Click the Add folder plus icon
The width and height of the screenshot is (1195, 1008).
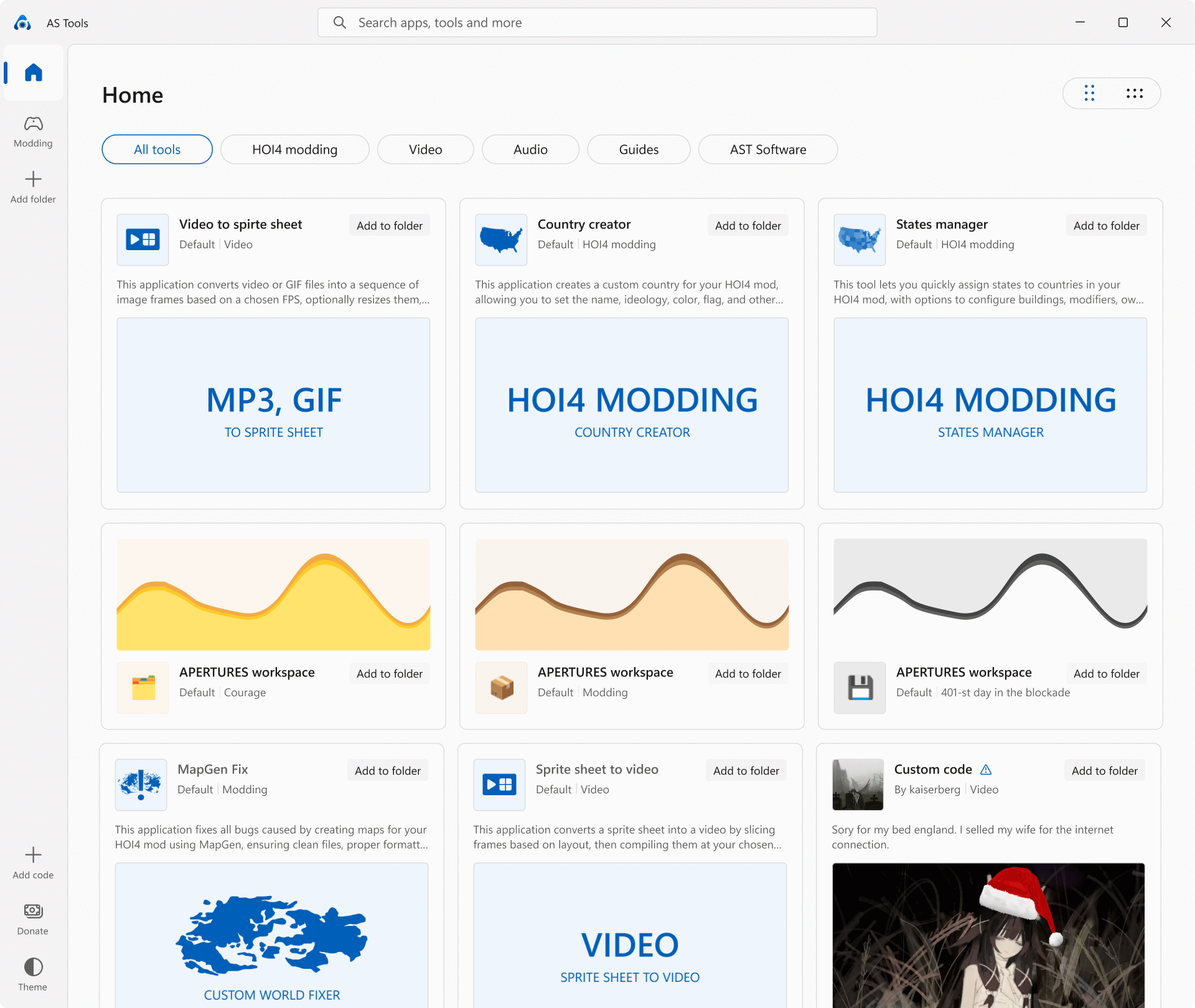(33, 179)
